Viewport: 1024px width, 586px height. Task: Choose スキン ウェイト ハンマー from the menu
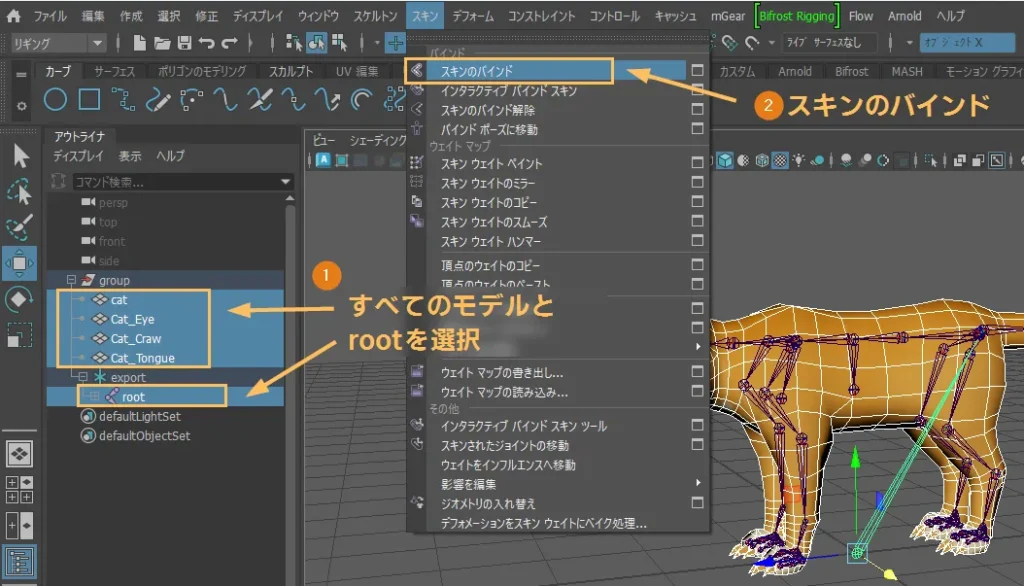click(490, 241)
